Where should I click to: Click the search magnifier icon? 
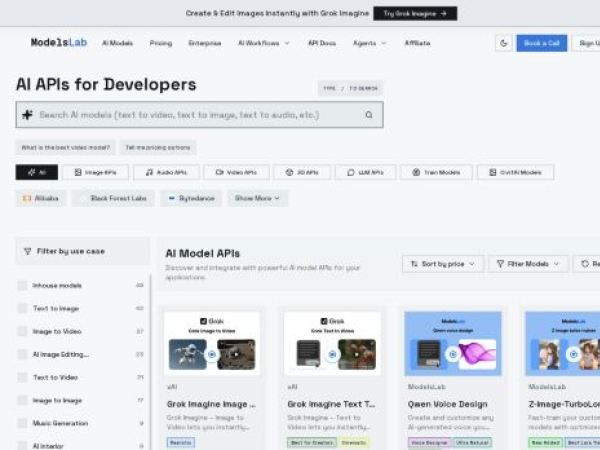coord(368,115)
